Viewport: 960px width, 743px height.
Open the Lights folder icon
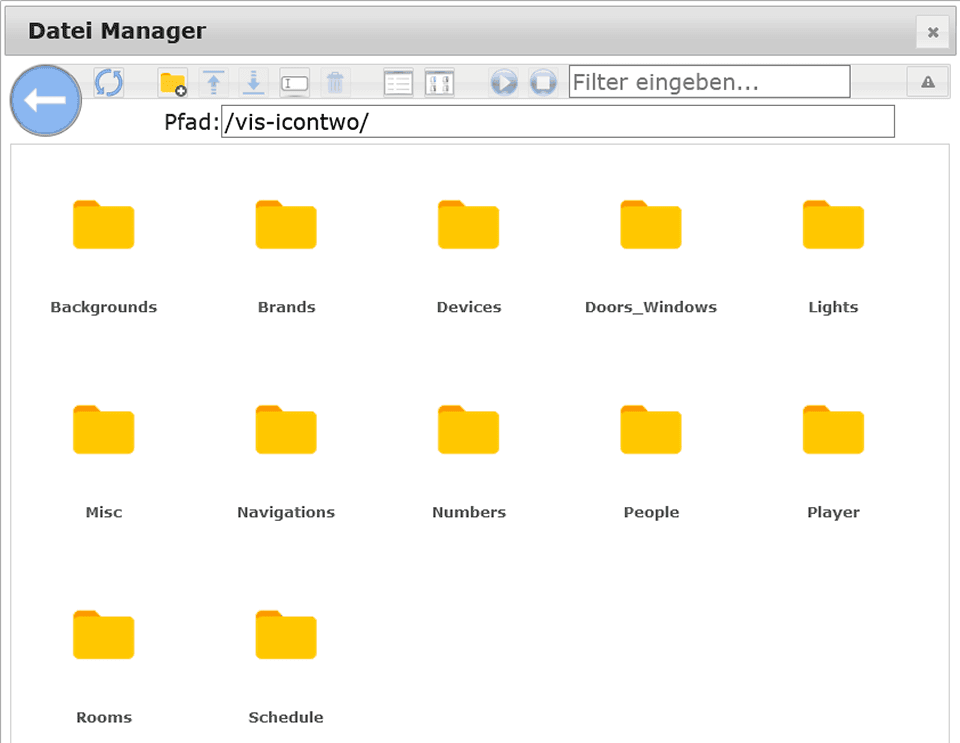[x=833, y=225]
